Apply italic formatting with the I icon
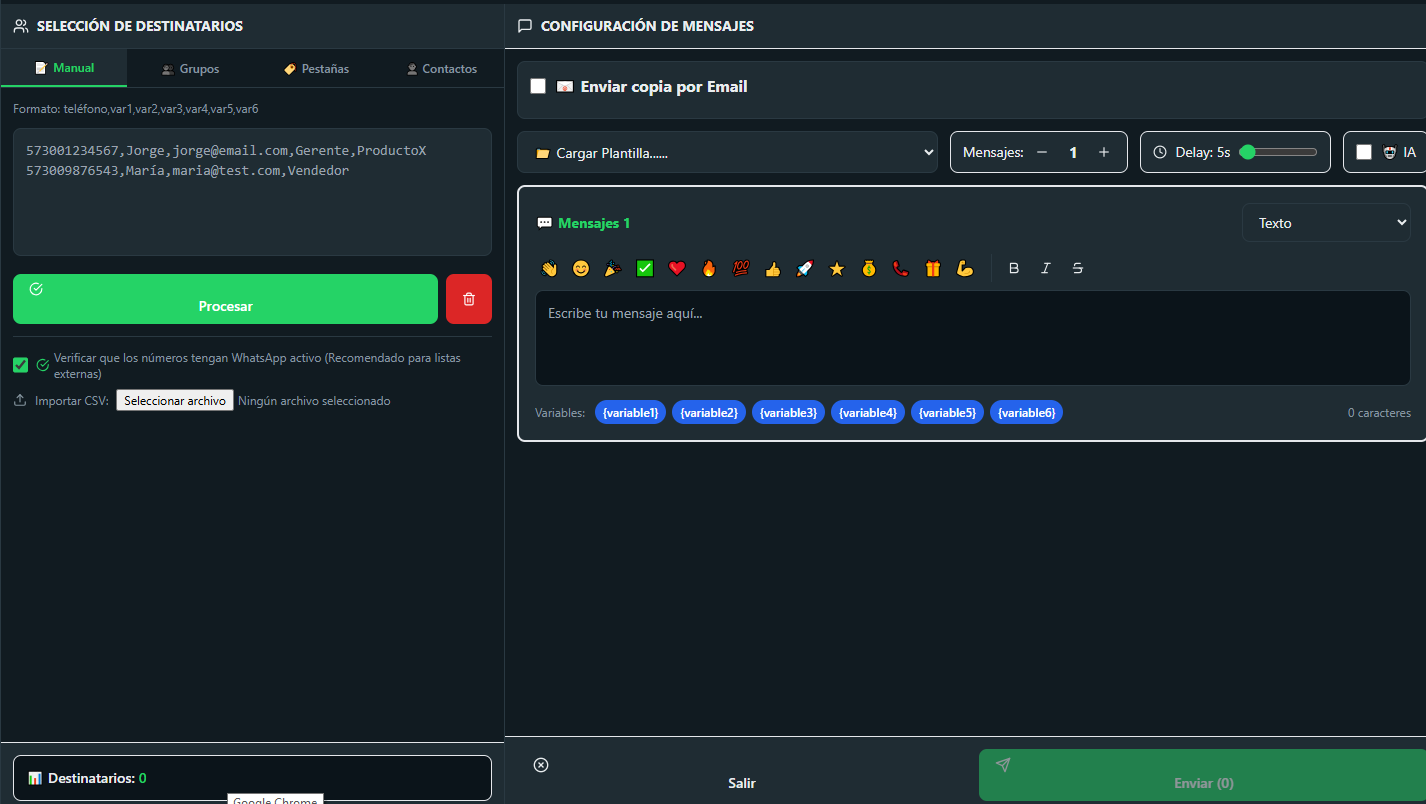1426x804 pixels. [x=1045, y=268]
